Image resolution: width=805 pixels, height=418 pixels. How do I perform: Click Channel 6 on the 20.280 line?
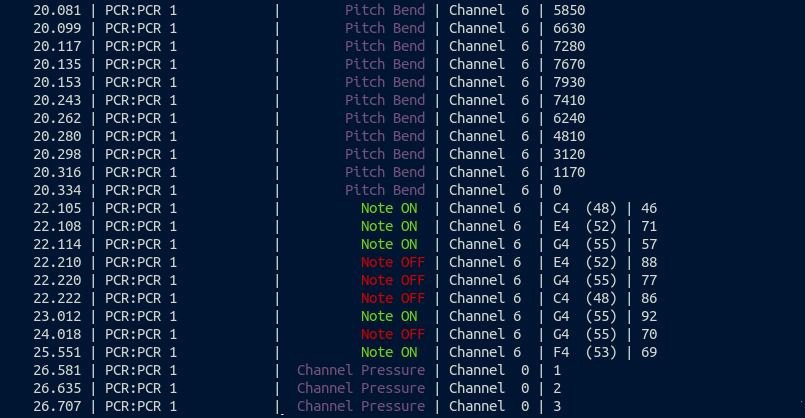[489, 136]
